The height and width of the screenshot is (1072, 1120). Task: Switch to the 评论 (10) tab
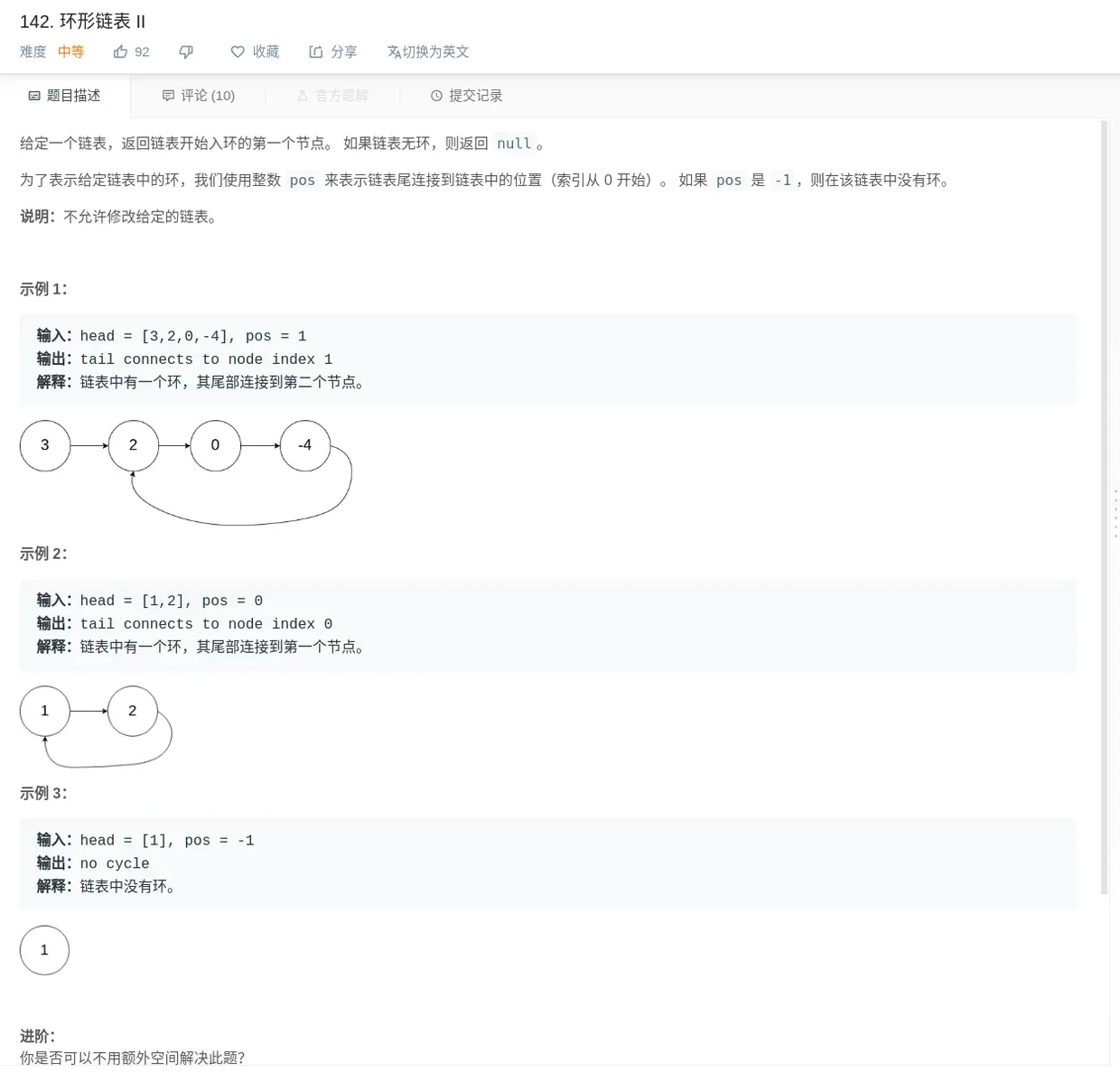pyautogui.click(x=199, y=96)
